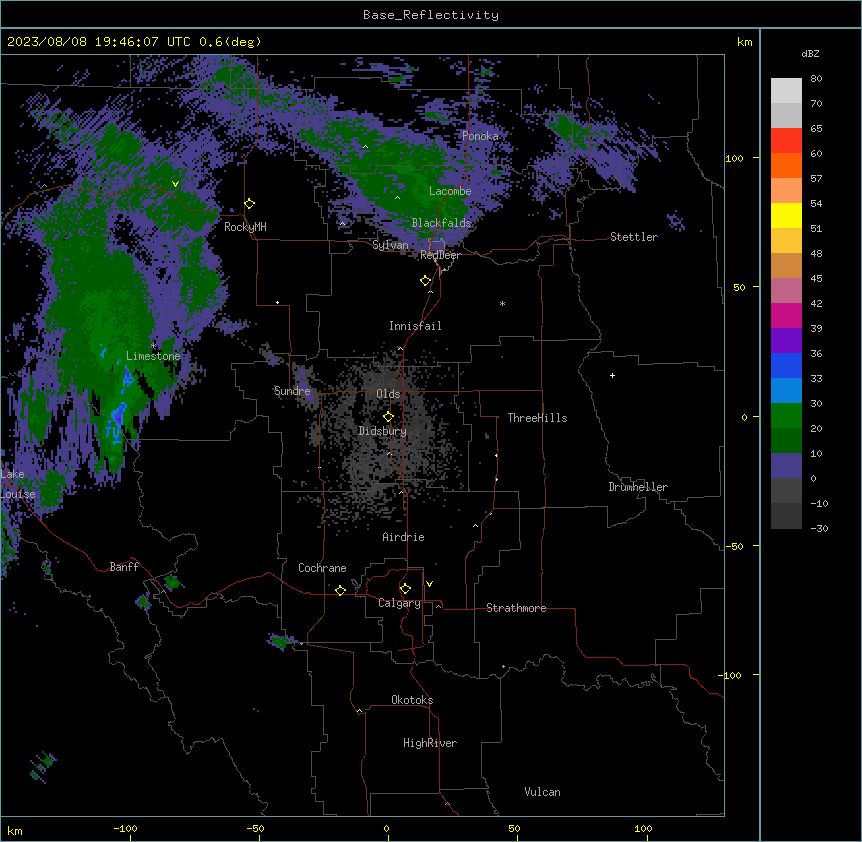
Task: Select the Innisfail label
Action: [415, 326]
